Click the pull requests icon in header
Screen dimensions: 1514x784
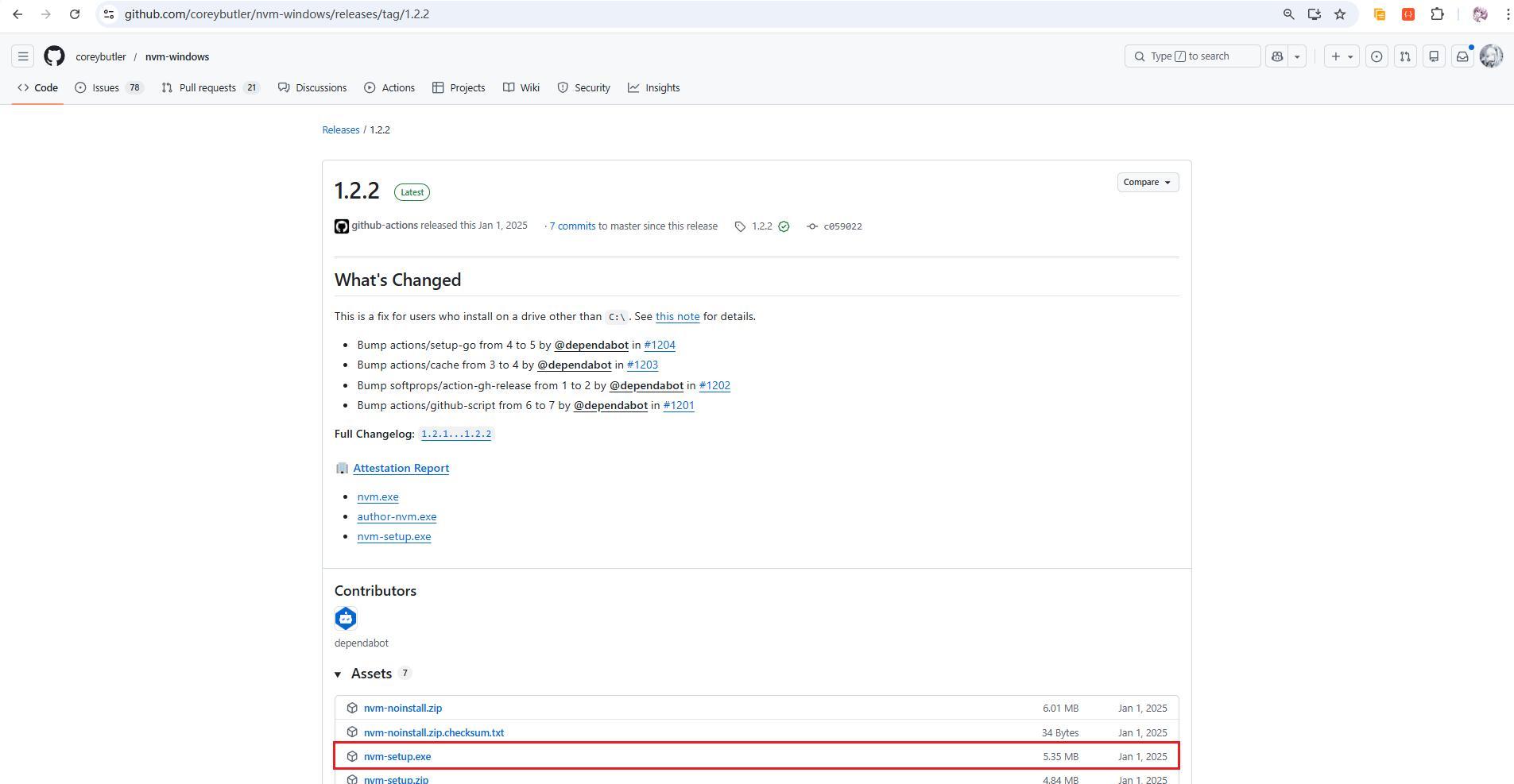(1405, 56)
